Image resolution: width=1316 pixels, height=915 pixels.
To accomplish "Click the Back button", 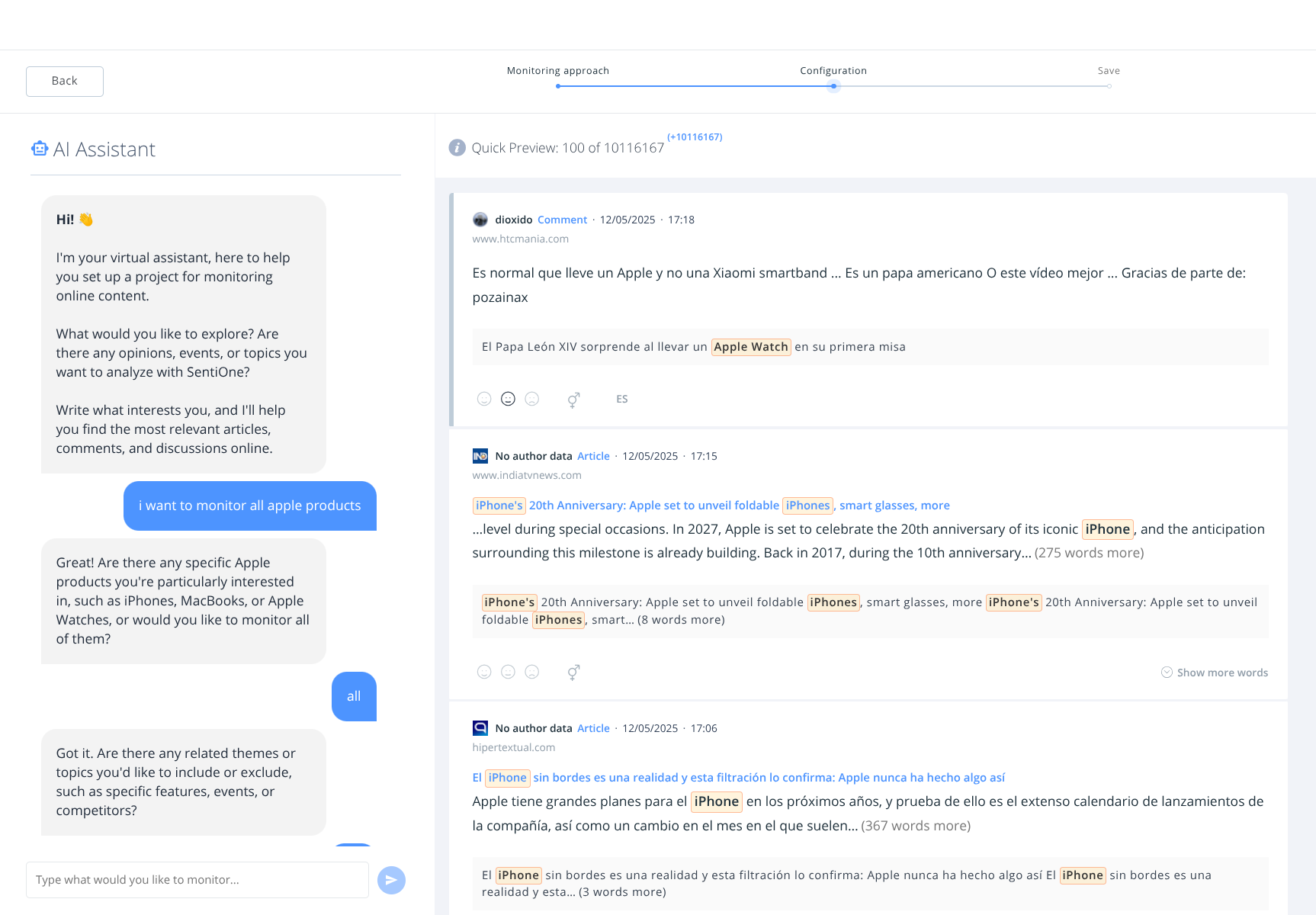I will (x=65, y=82).
